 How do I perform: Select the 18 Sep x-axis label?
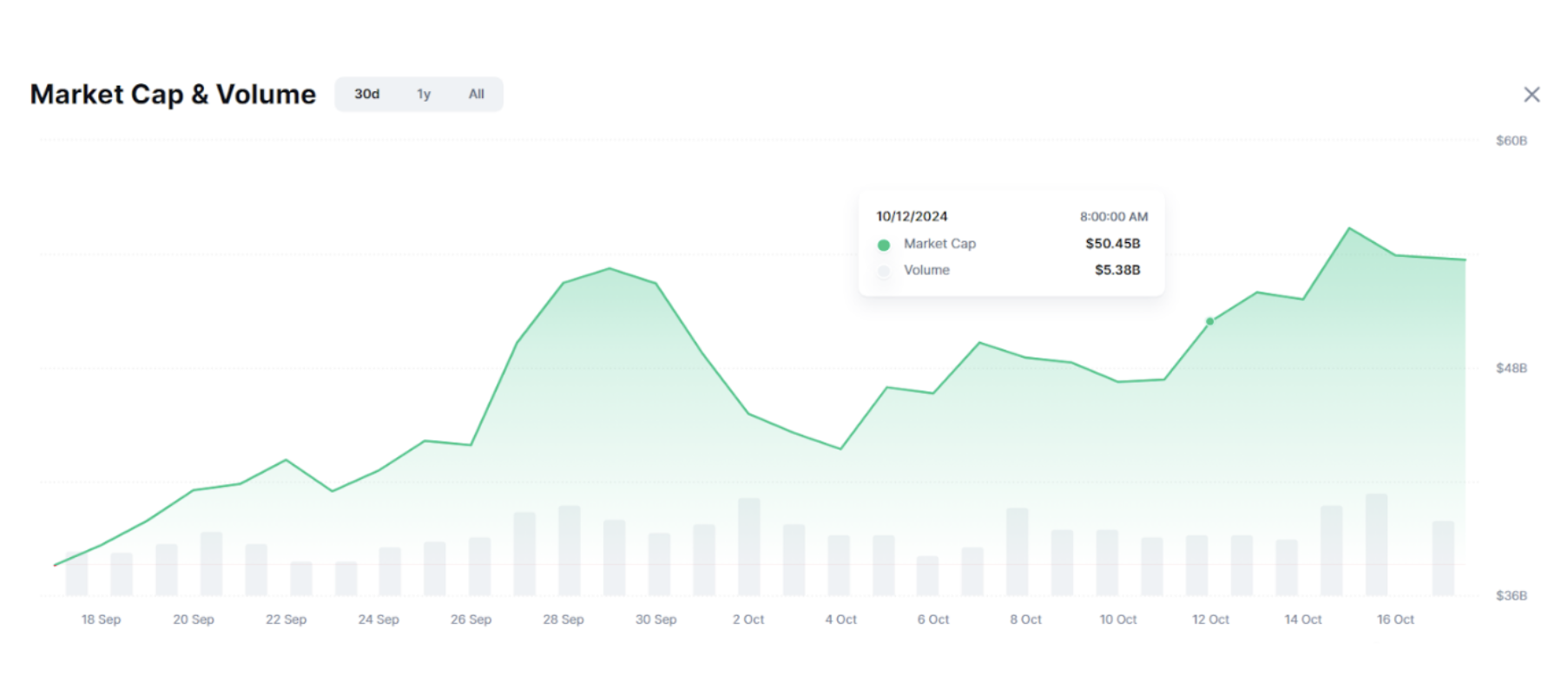(x=101, y=620)
